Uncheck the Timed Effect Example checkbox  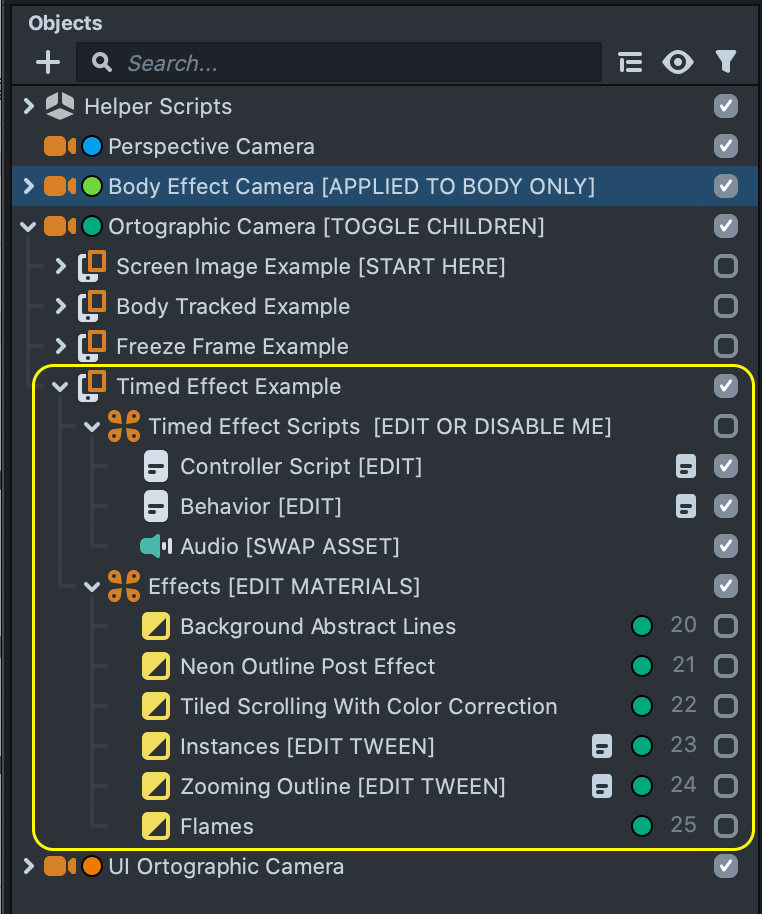[x=726, y=387]
